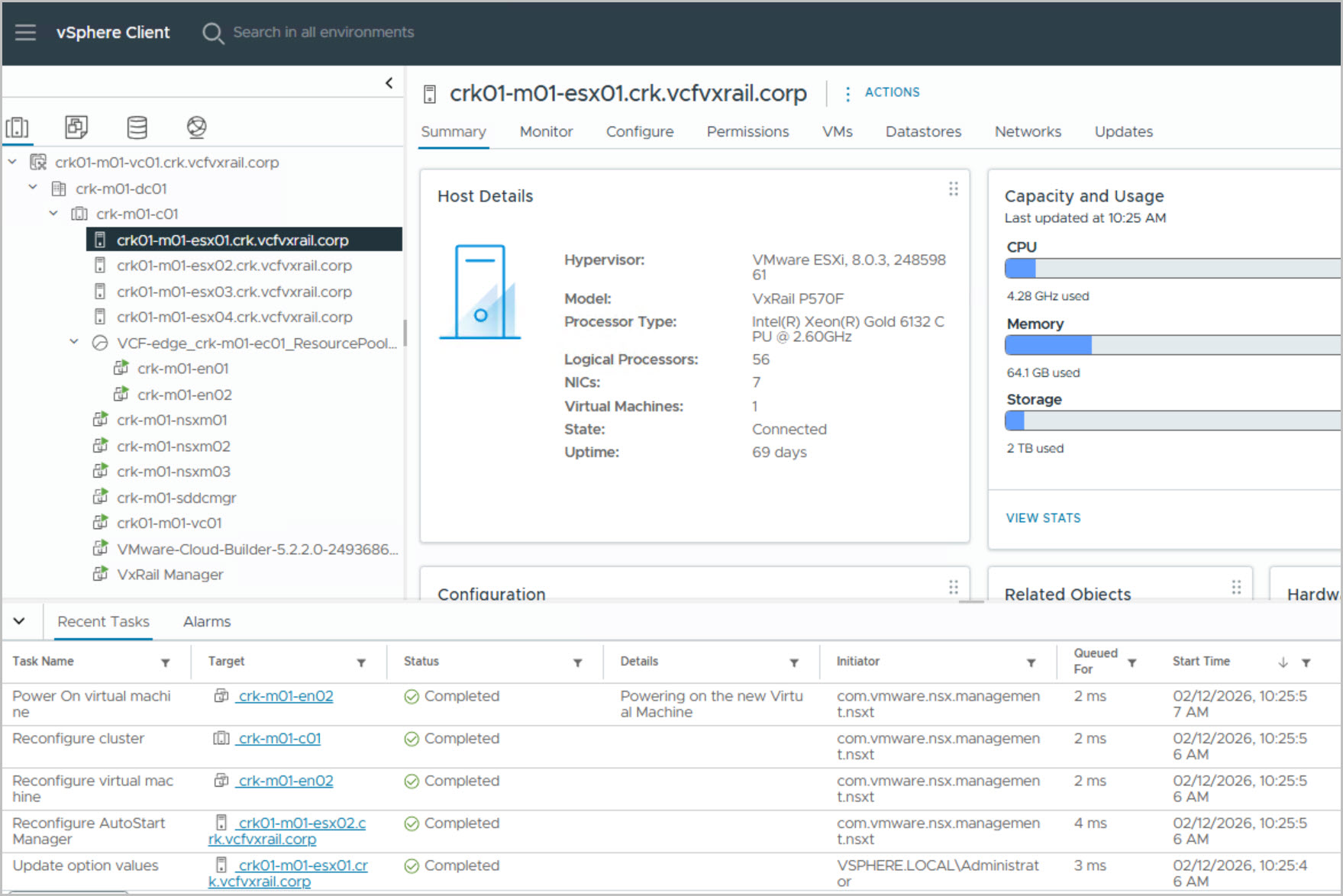The image size is (1343, 896).
Task: Switch to the Monitor tab
Action: click(x=546, y=132)
